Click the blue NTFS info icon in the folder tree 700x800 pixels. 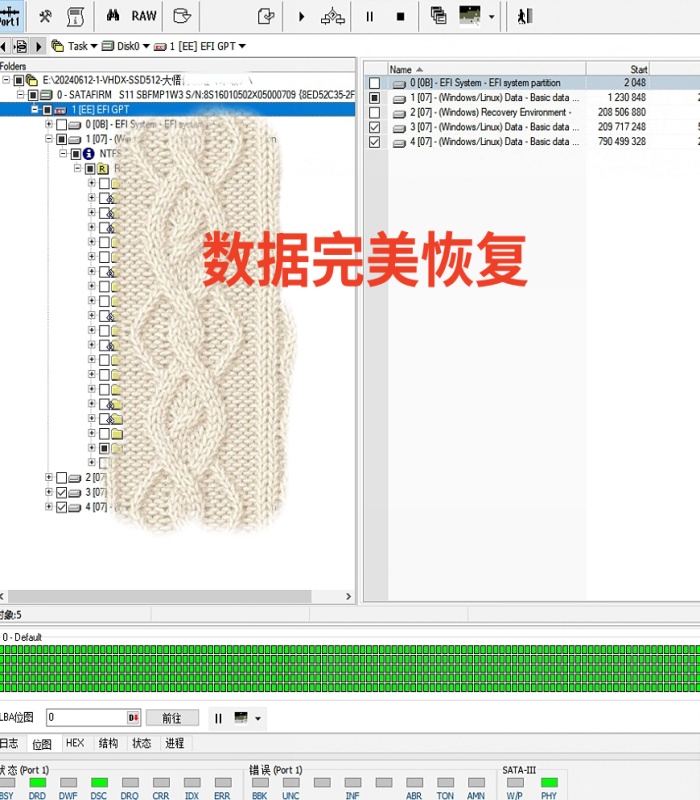pos(89,154)
